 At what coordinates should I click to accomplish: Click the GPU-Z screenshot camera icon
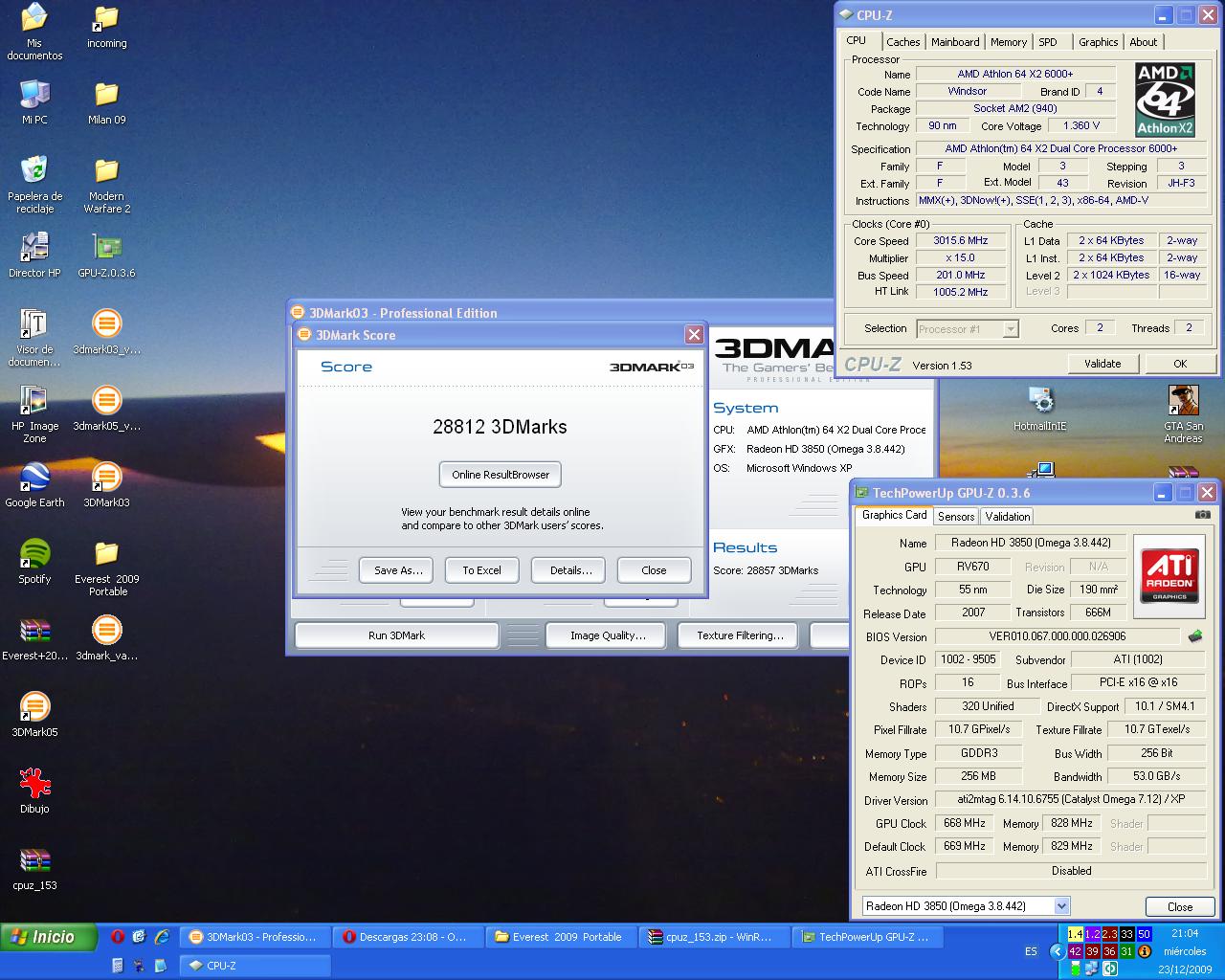[1203, 515]
